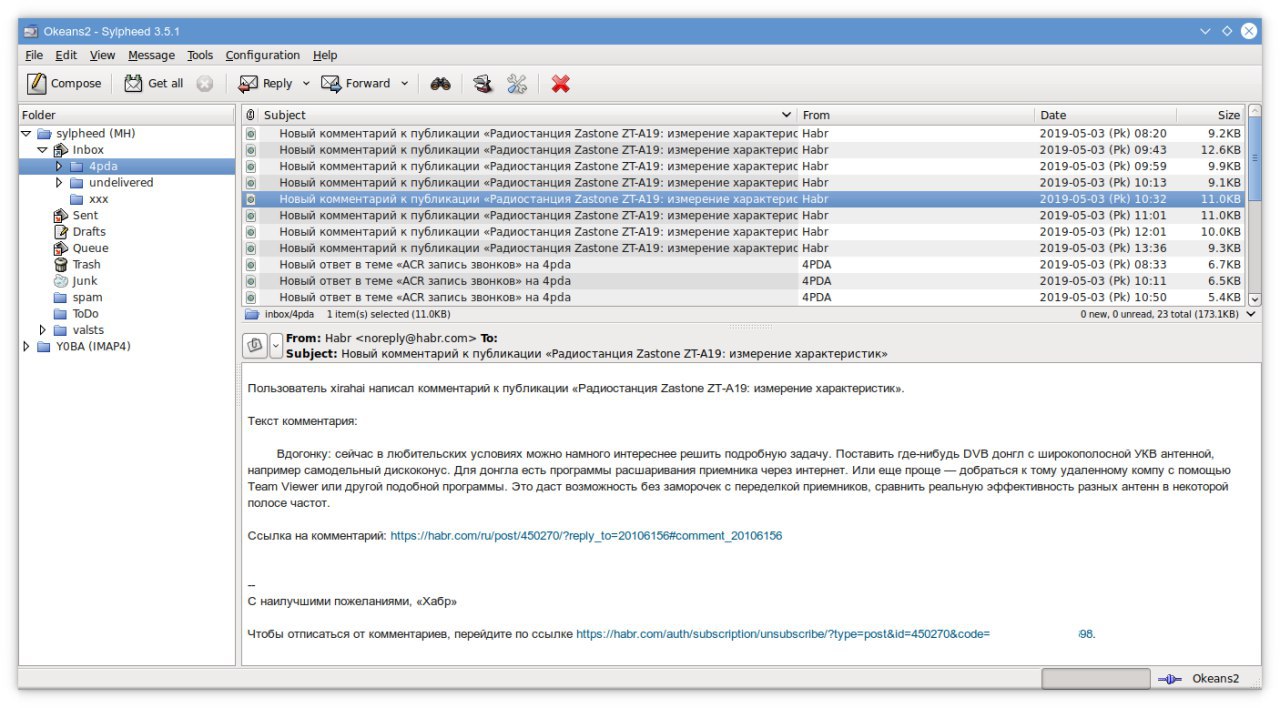Image resolution: width=1280 pixels, height=708 pixels.
Task: Compose a new message
Action: pos(64,84)
